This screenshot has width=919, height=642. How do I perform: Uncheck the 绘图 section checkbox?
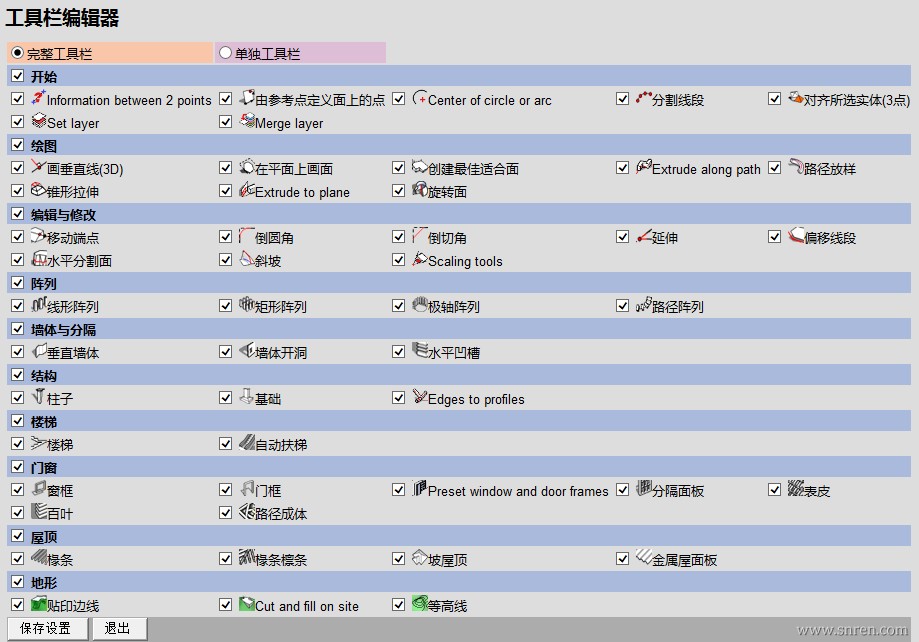18,145
